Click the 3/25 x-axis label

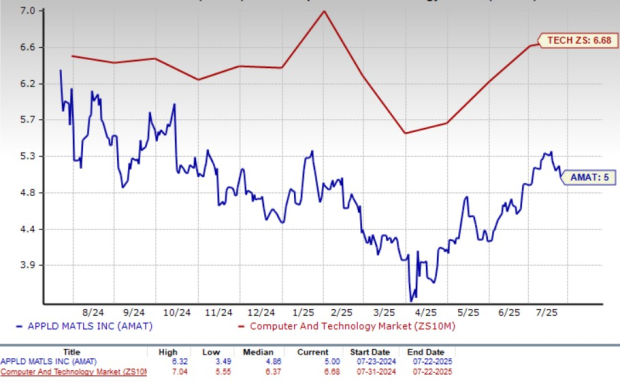click(384, 312)
